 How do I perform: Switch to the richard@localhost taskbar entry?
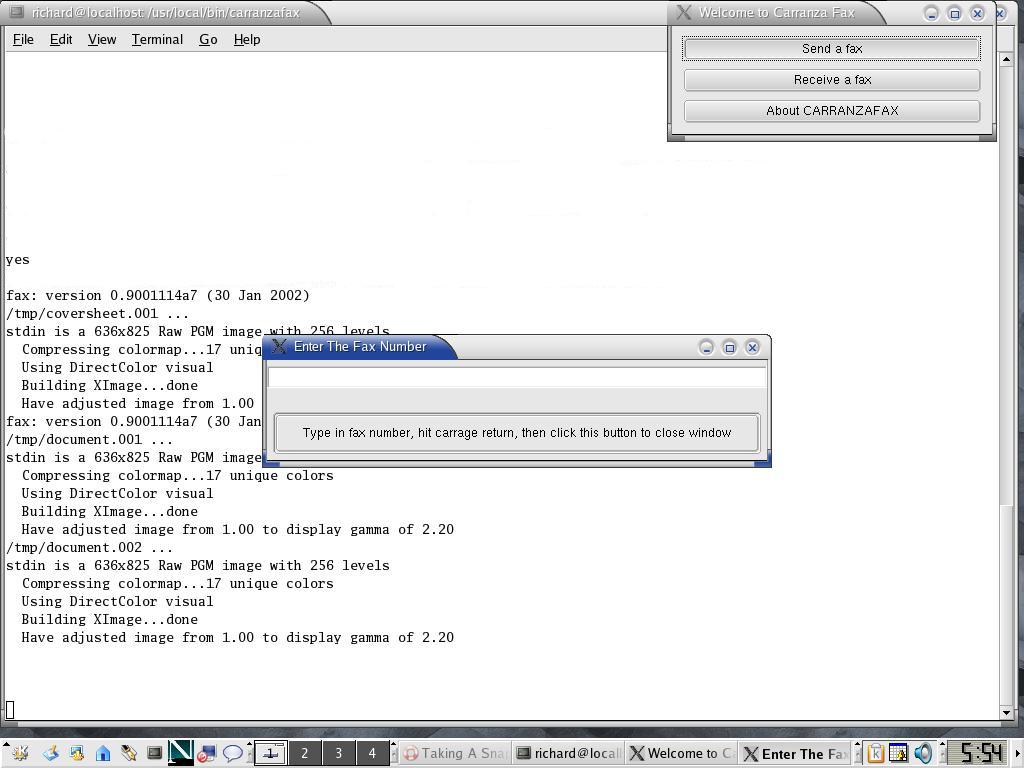click(x=568, y=753)
